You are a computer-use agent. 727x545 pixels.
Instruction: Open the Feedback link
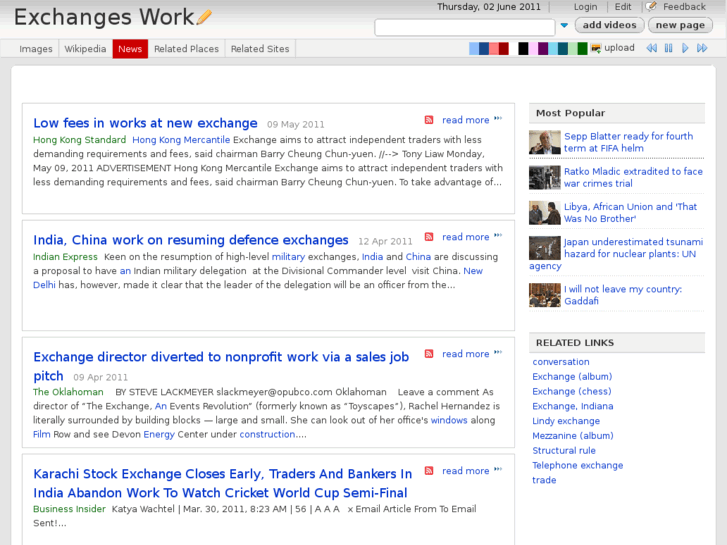coord(684,6)
